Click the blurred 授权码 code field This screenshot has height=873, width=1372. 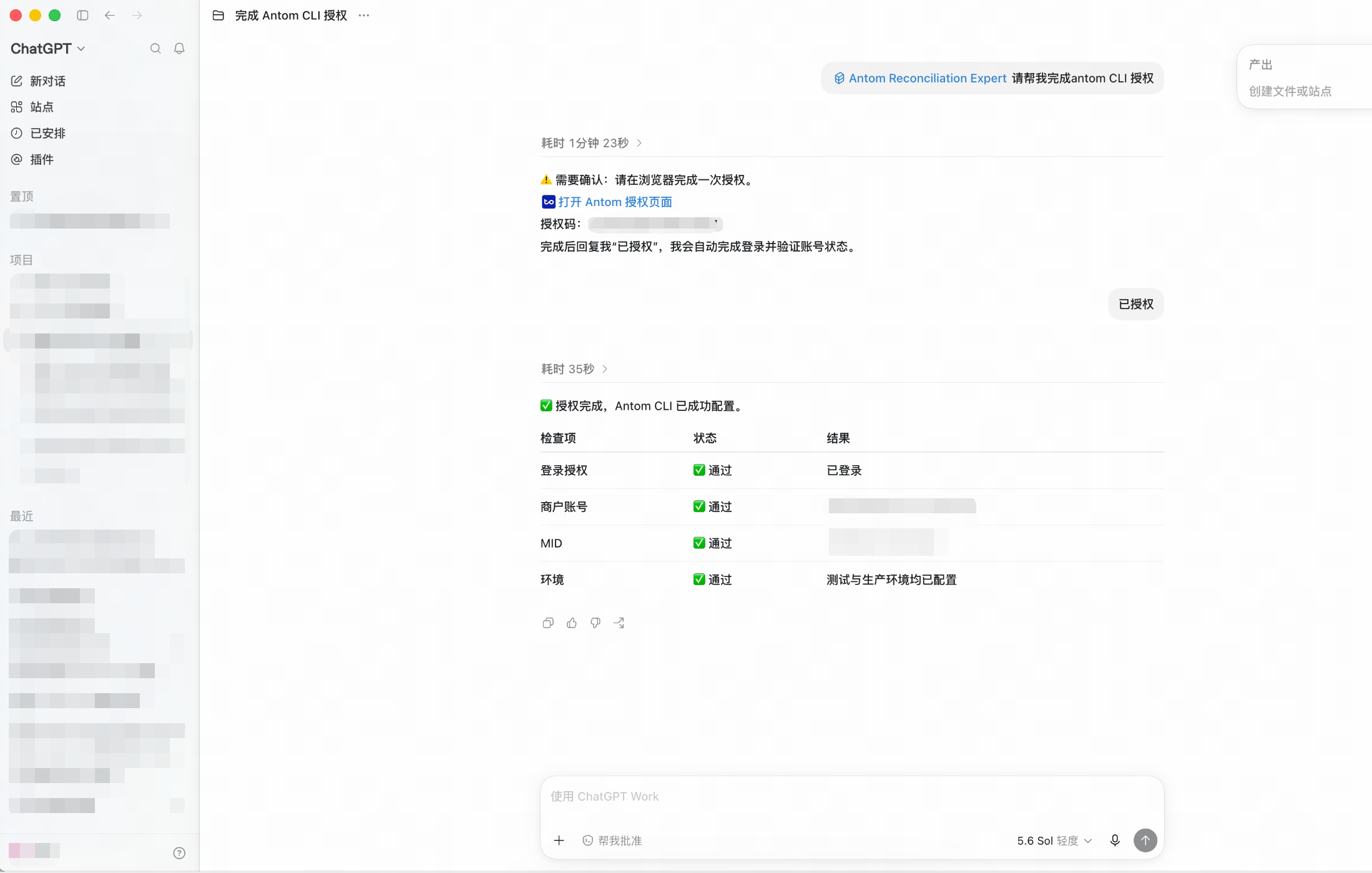click(x=655, y=224)
